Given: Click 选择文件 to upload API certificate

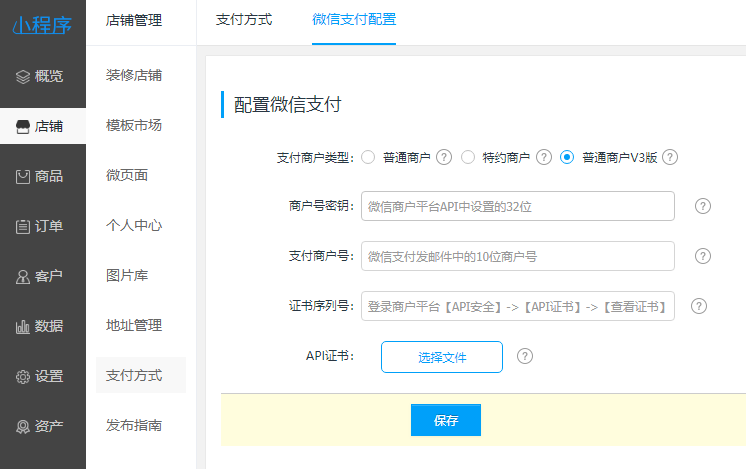Looking at the screenshot, I should tap(441, 357).
